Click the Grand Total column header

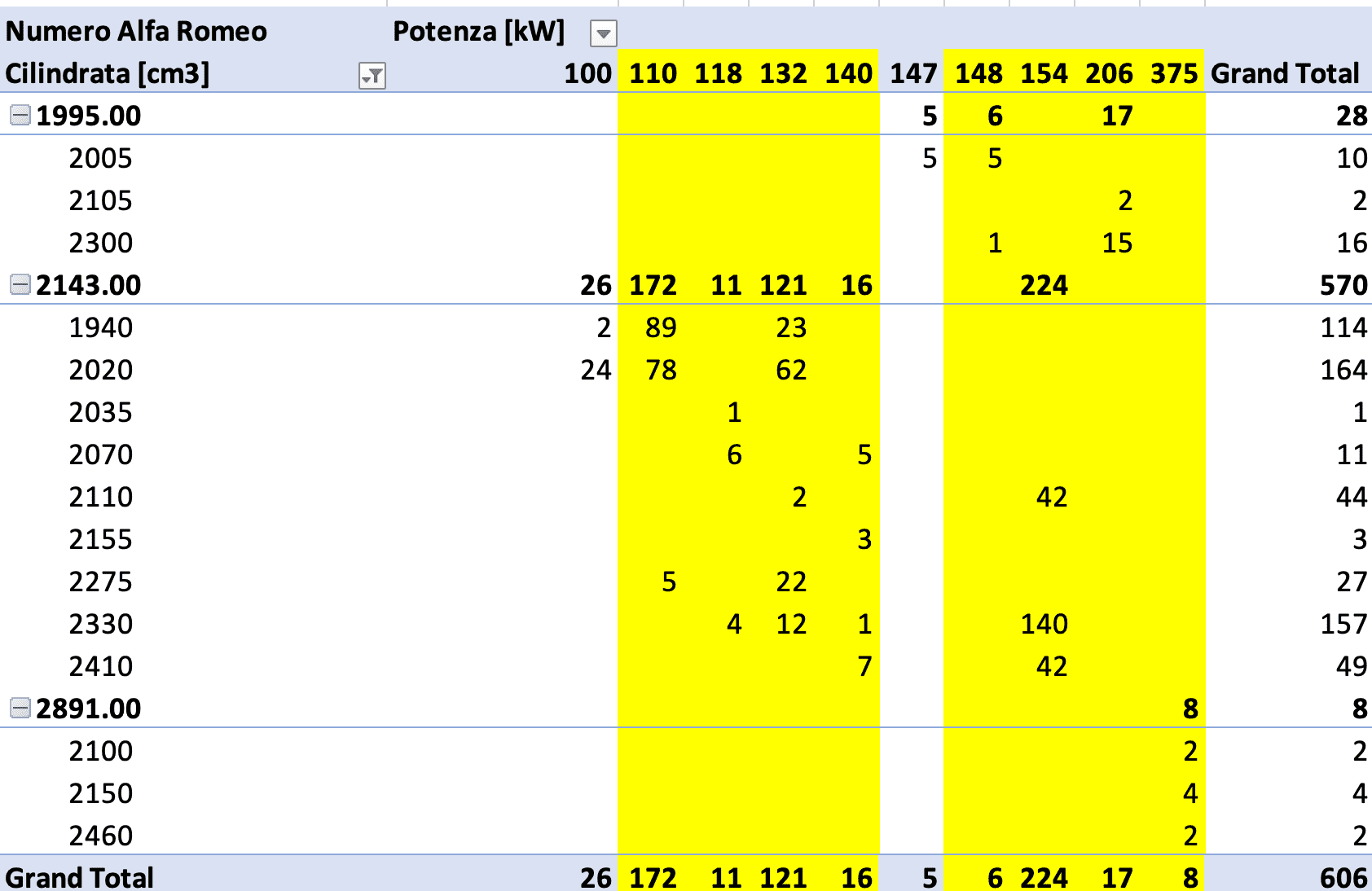1285,74
